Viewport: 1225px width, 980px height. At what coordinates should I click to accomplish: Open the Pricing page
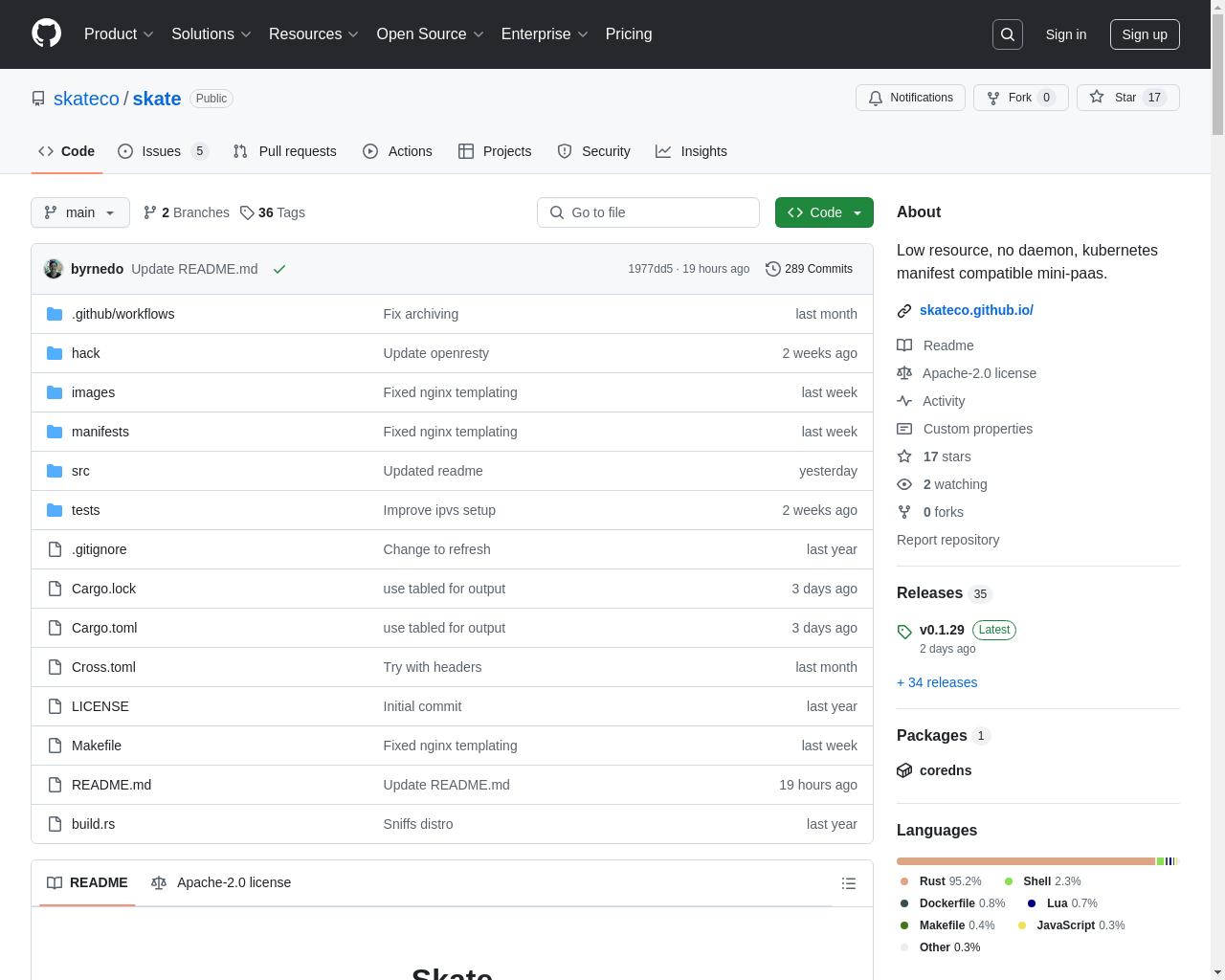[x=629, y=33]
